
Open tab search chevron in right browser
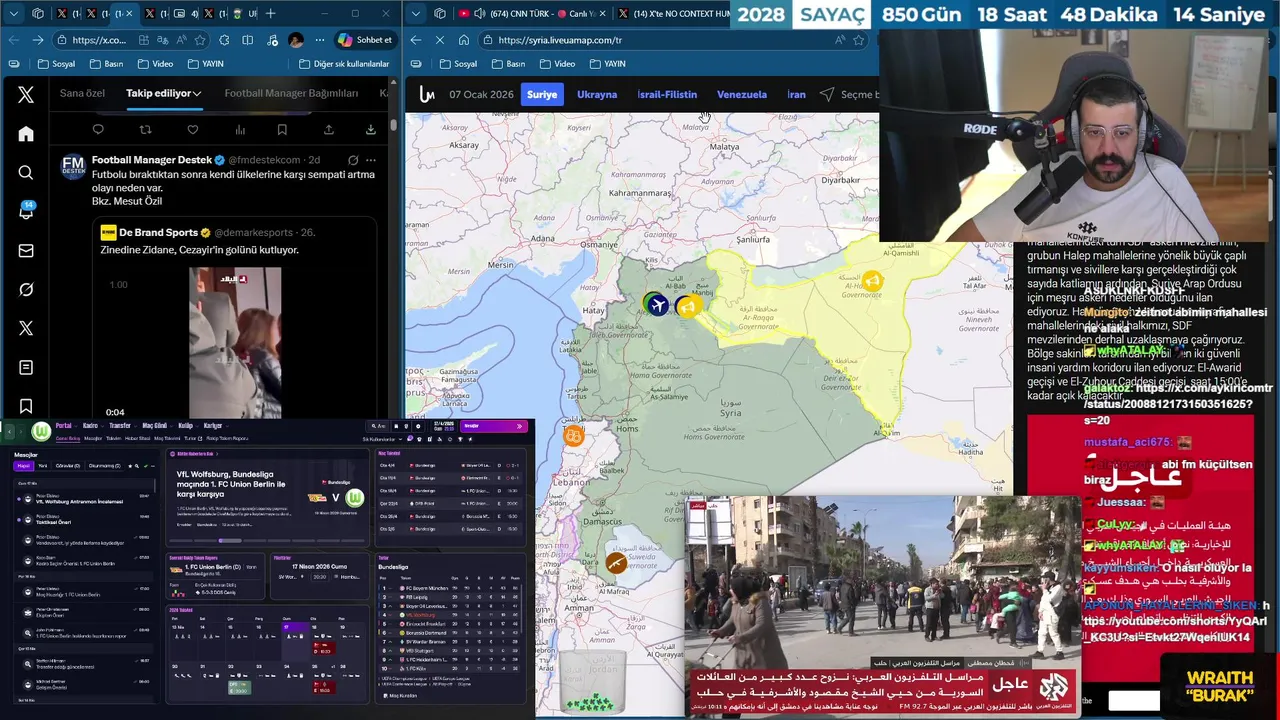pos(415,14)
